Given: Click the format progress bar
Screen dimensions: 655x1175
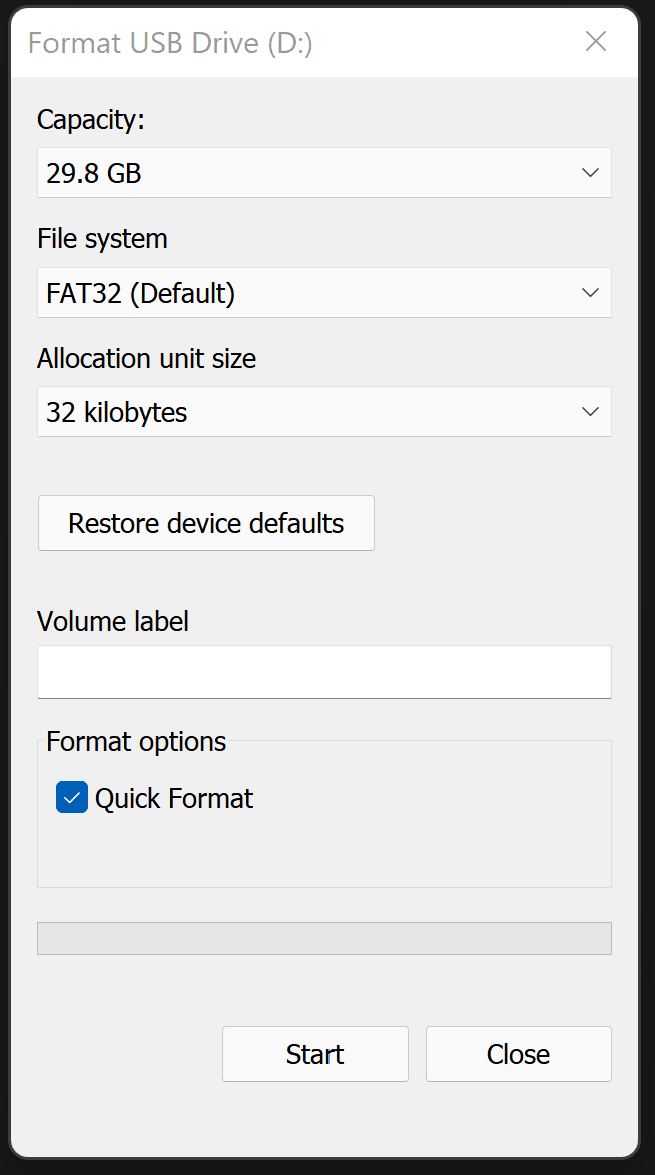Looking at the screenshot, I should point(324,939).
